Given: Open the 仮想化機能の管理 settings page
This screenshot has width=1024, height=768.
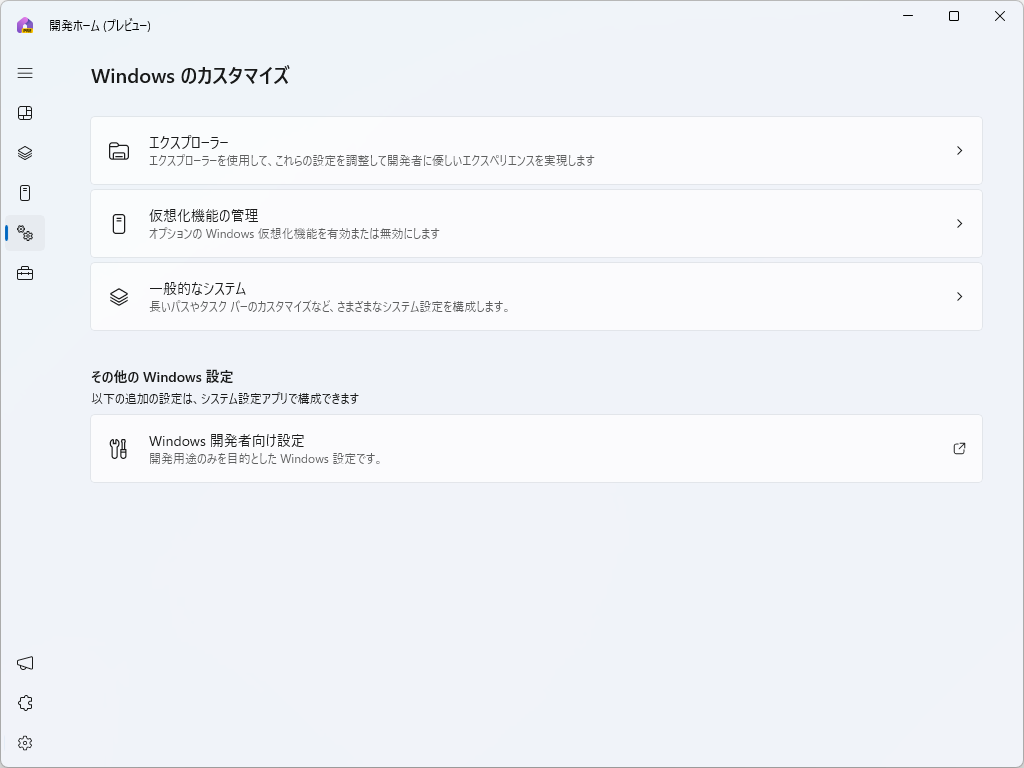Looking at the screenshot, I should (536, 223).
